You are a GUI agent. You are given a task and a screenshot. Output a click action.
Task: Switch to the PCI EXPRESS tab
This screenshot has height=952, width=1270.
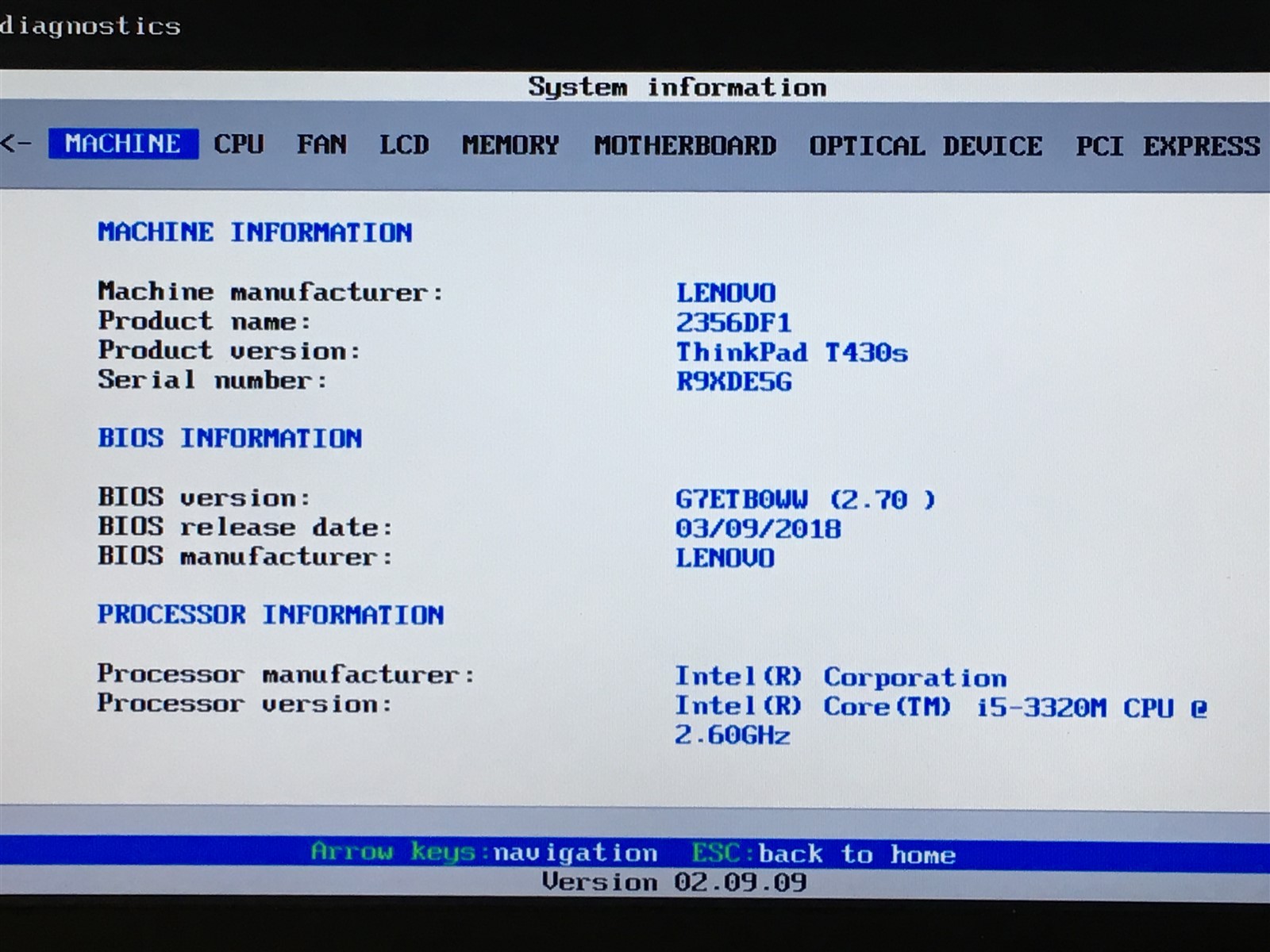click(1168, 146)
